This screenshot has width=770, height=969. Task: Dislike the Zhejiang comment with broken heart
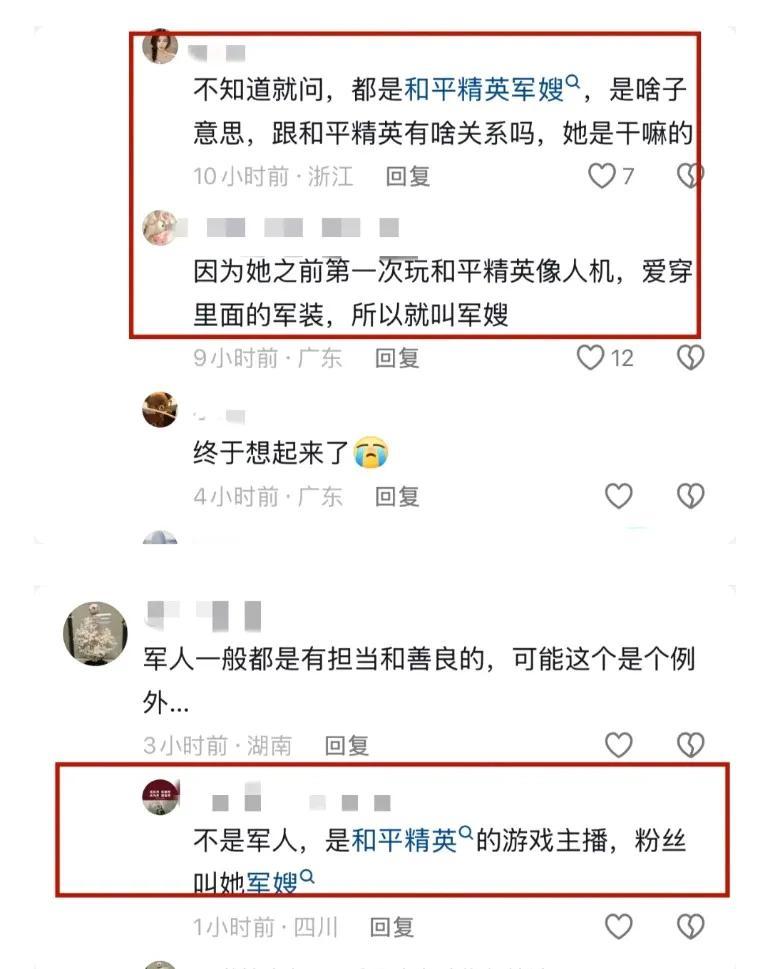[690, 176]
